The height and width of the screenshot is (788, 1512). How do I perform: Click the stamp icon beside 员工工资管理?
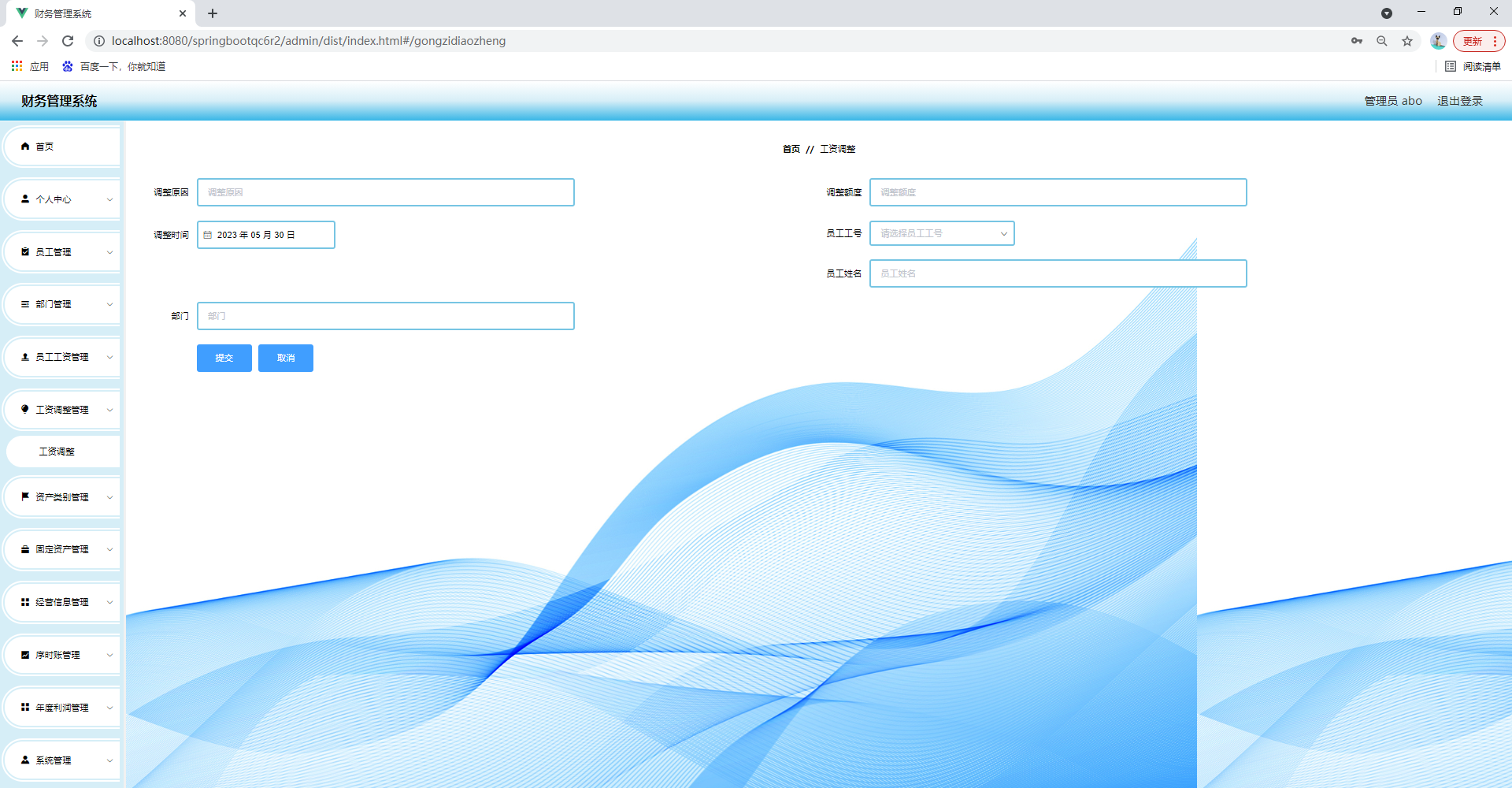tap(25, 357)
